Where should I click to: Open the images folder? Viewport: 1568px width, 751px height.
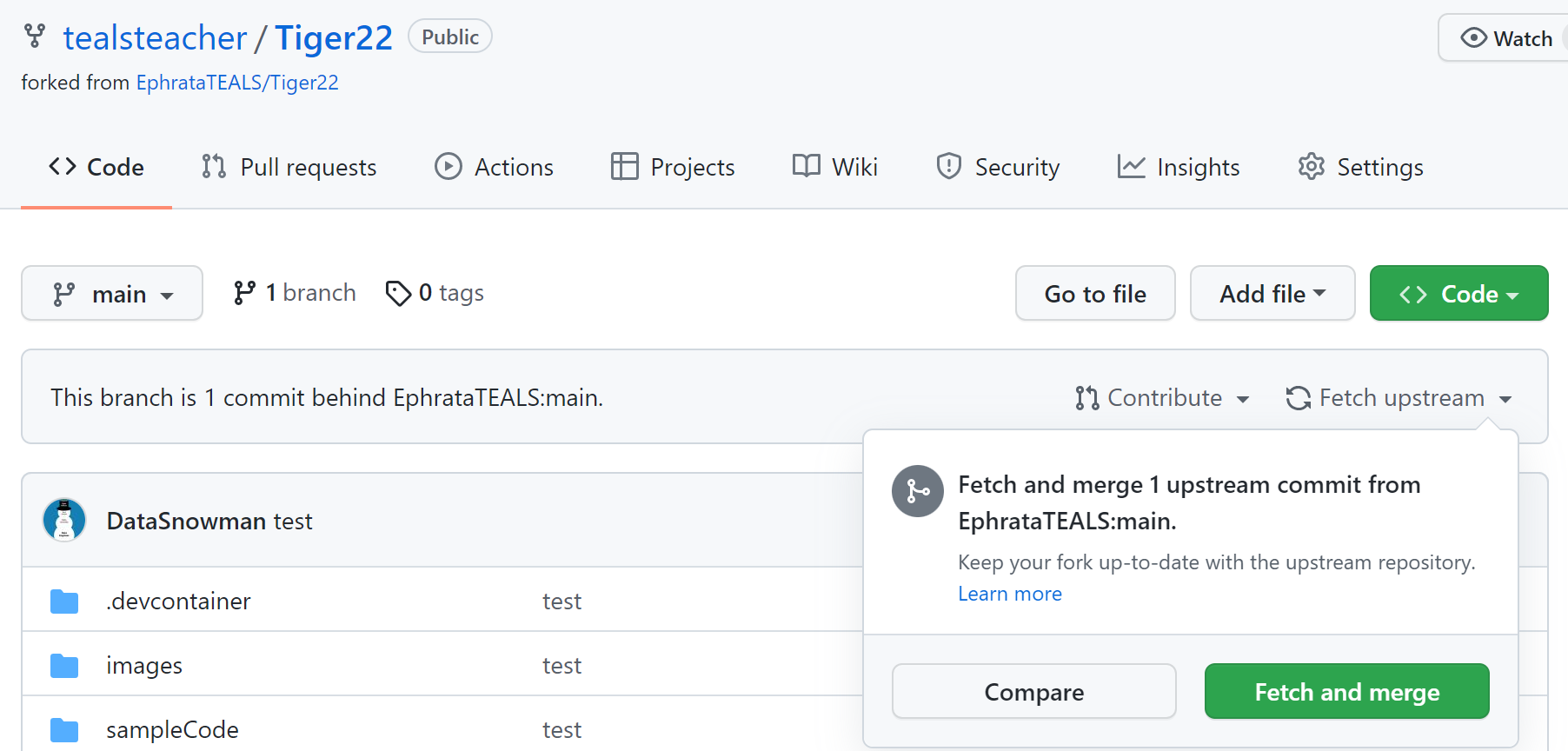pos(144,665)
